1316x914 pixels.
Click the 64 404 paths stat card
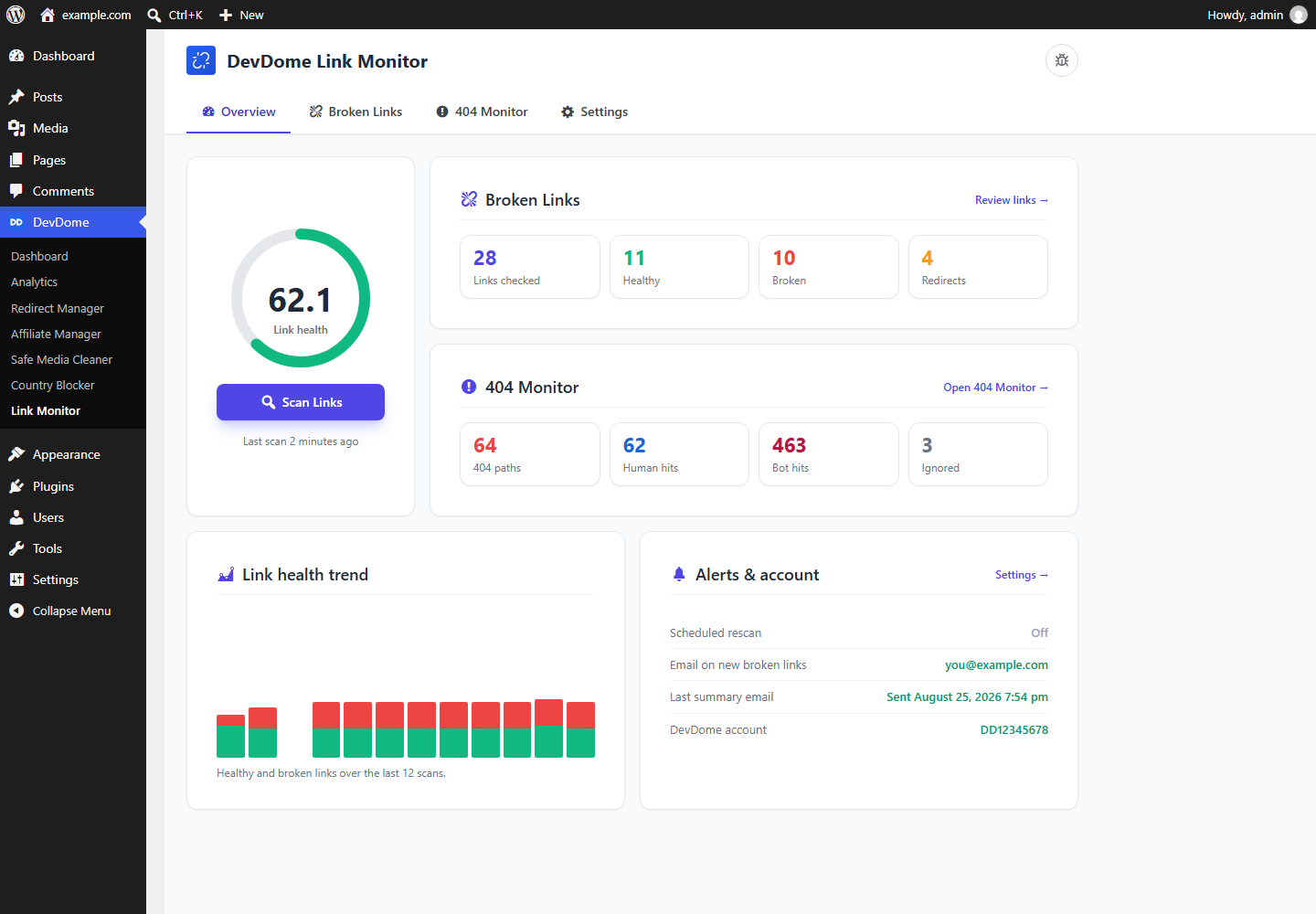point(530,454)
